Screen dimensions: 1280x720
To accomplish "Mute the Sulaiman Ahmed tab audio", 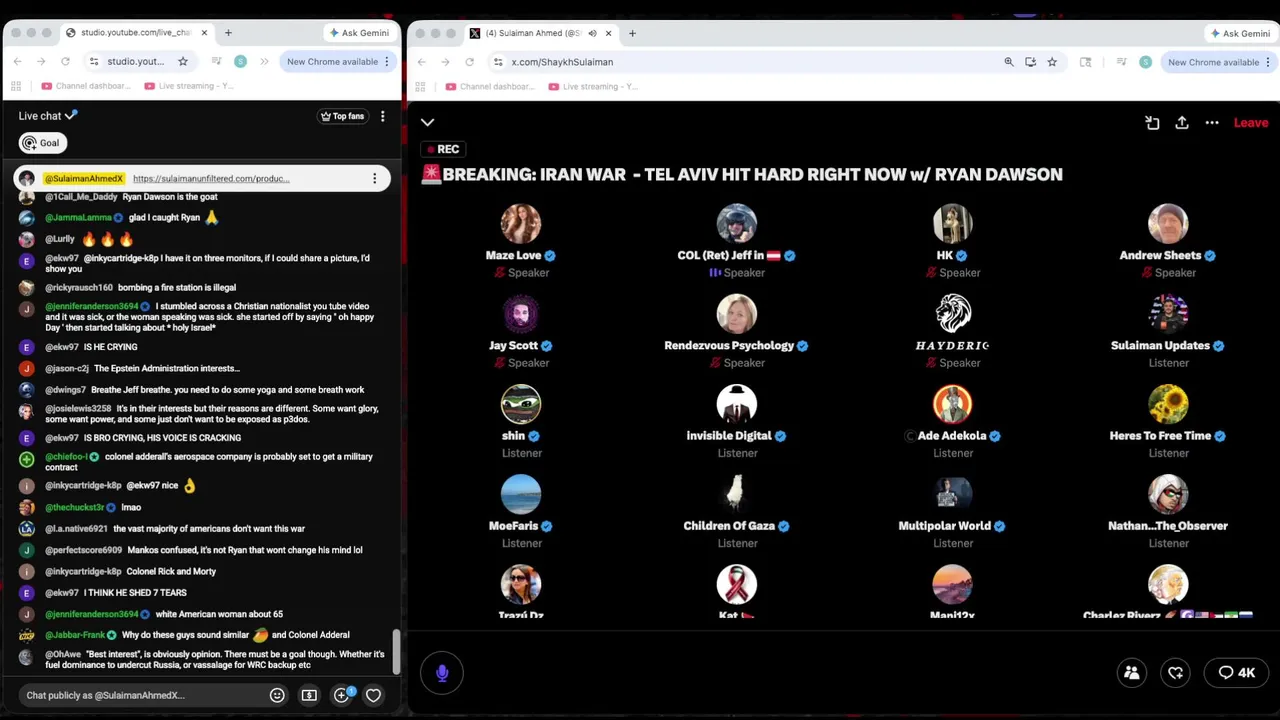I will click(x=592, y=33).
